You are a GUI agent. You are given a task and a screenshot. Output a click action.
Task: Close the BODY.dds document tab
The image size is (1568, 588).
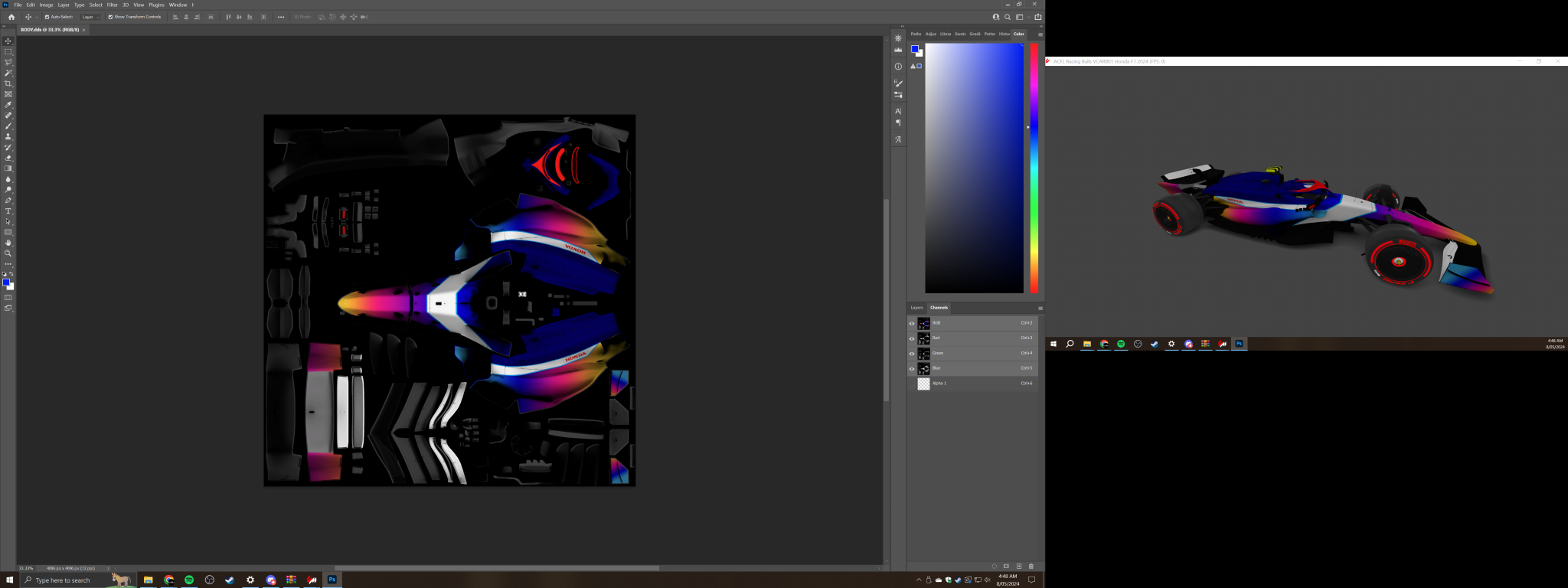(83, 30)
